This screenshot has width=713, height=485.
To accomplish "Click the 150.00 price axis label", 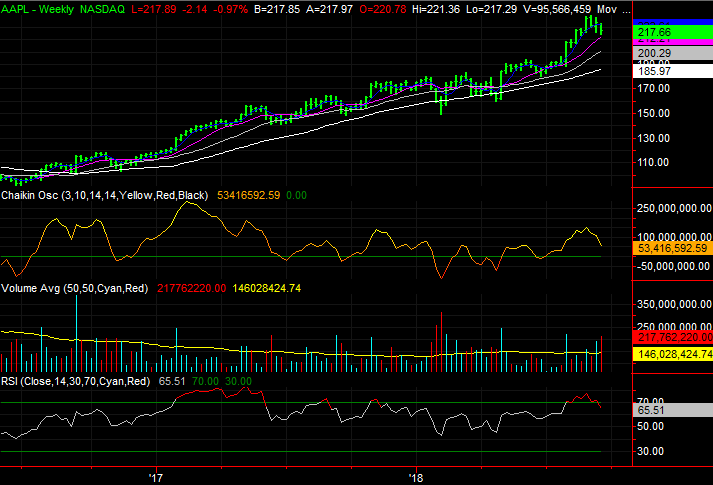I will click(x=654, y=113).
